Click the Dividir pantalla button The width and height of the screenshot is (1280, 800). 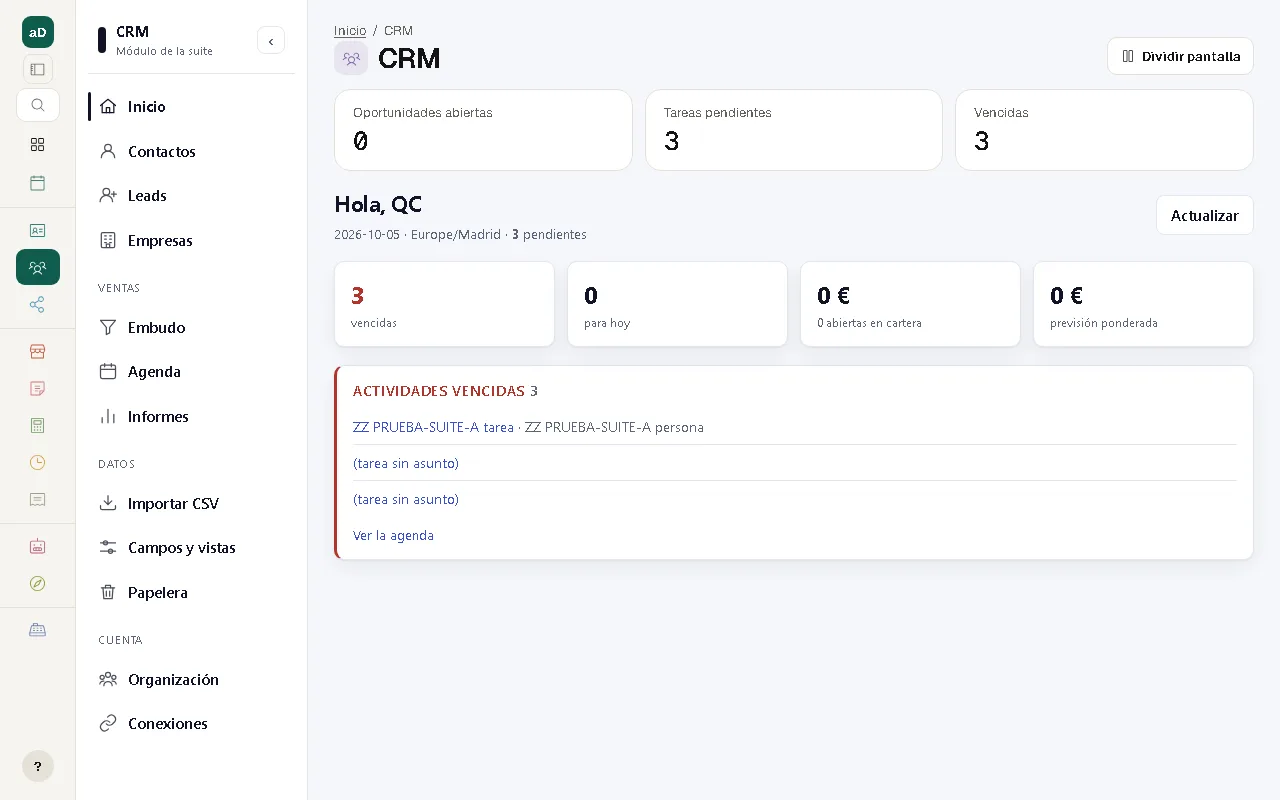click(1180, 56)
